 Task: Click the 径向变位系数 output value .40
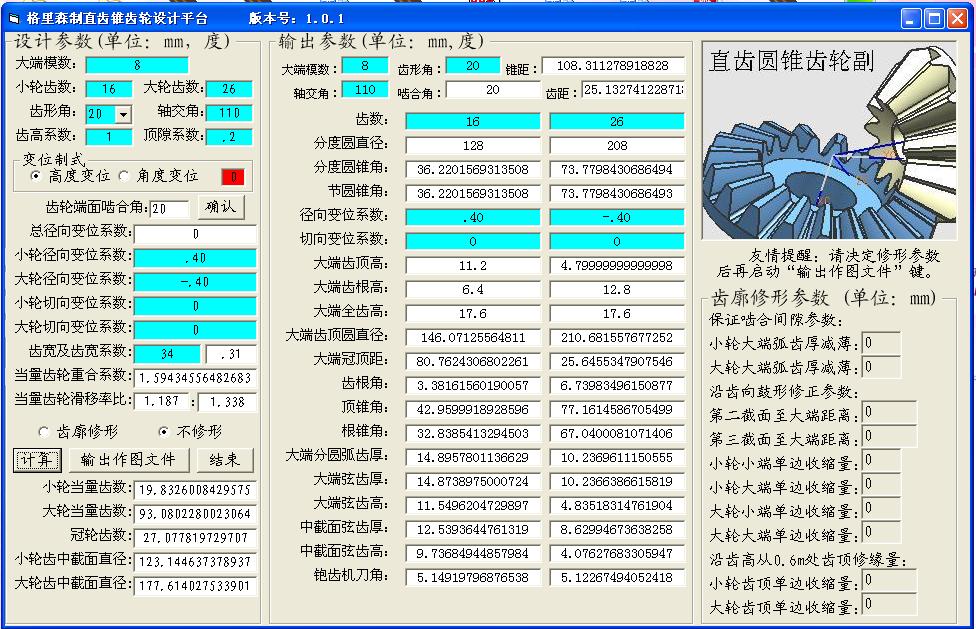tap(473, 217)
